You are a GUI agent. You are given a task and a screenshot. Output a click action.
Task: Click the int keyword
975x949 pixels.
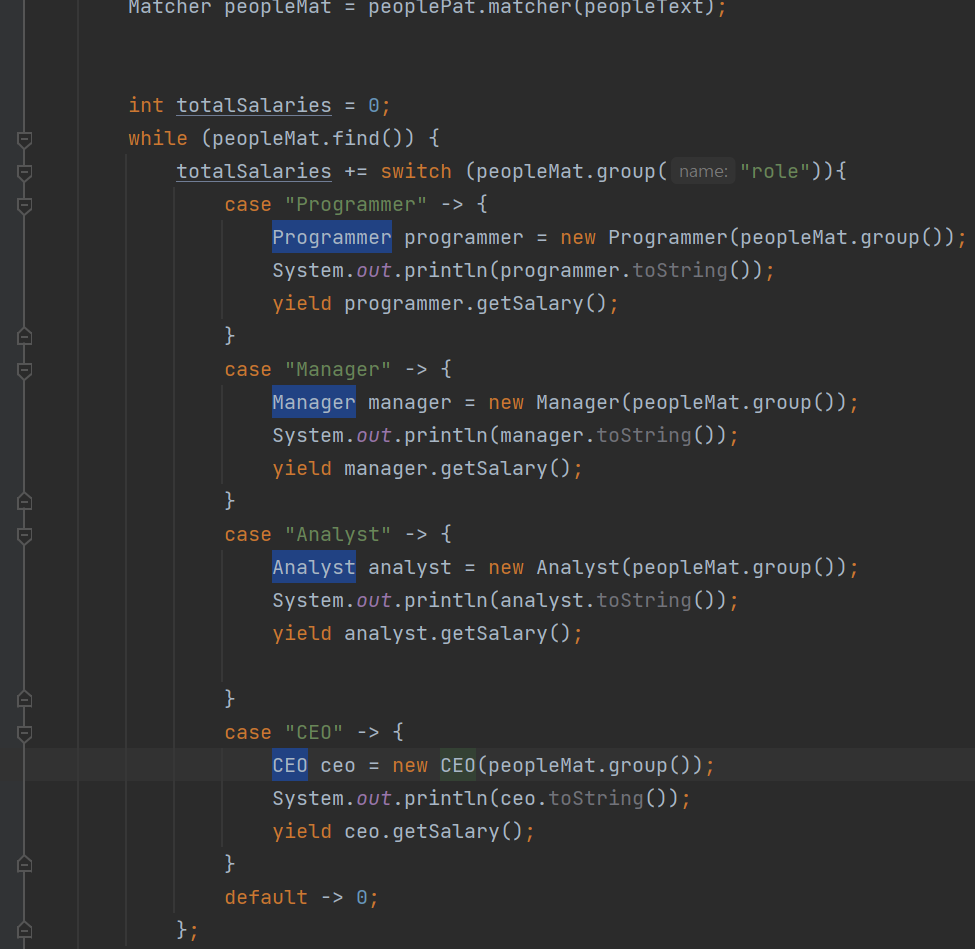pyautogui.click(x=146, y=105)
